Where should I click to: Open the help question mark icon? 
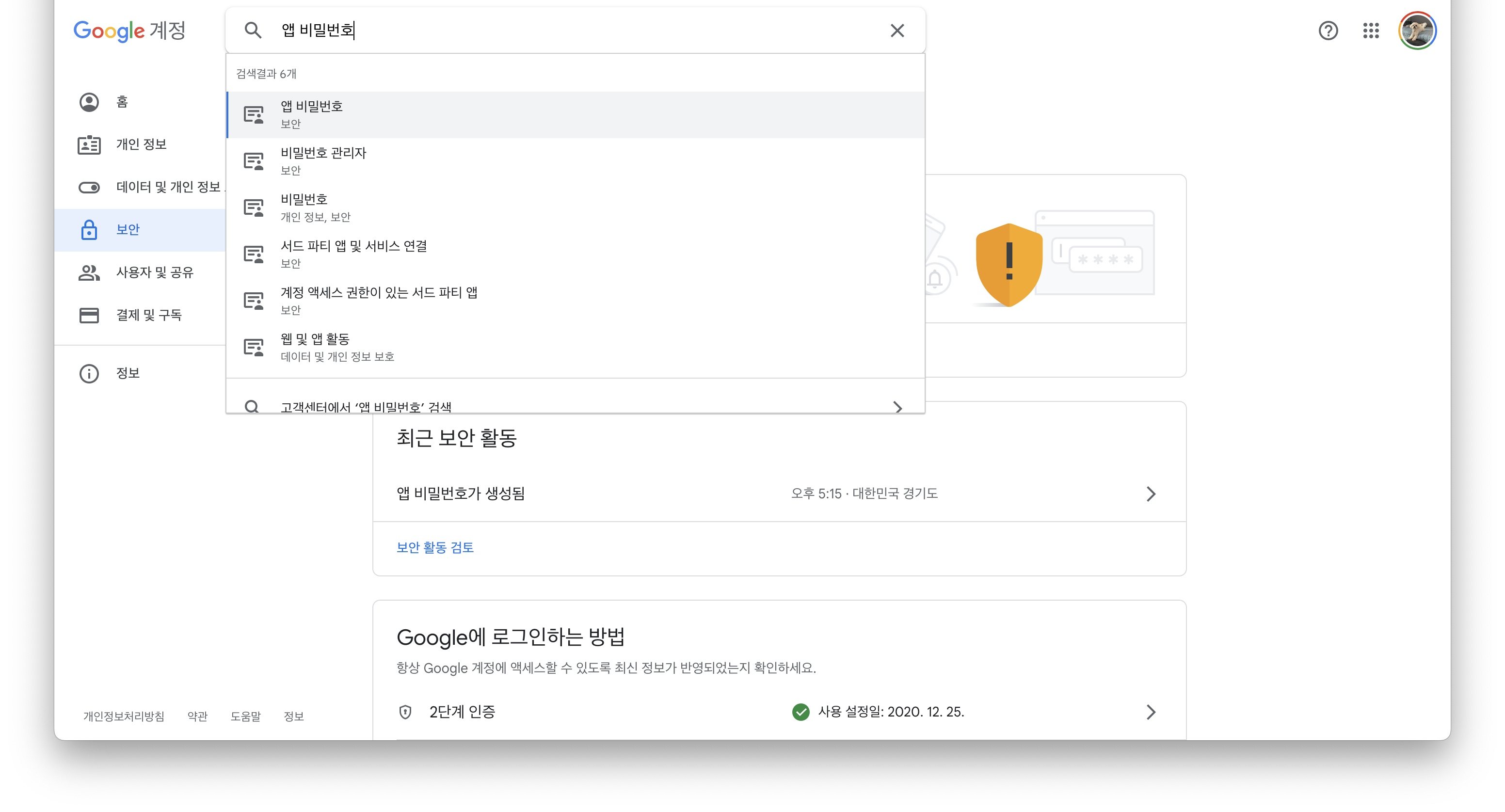pyautogui.click(x=1328, y=31)
